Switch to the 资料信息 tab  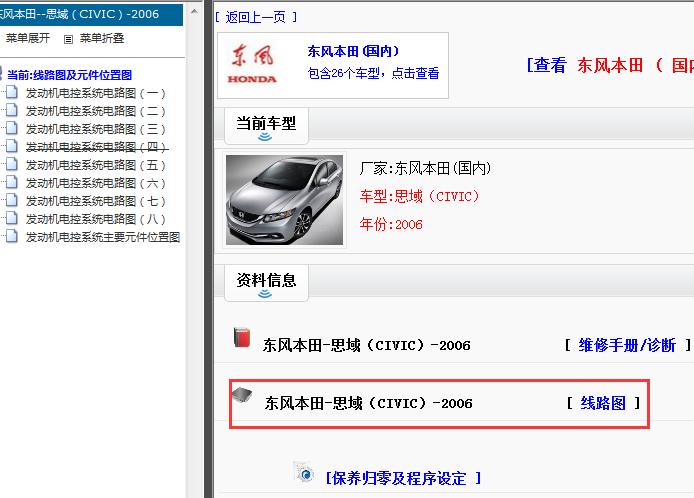pyautogui.click(x=266, y=282)
